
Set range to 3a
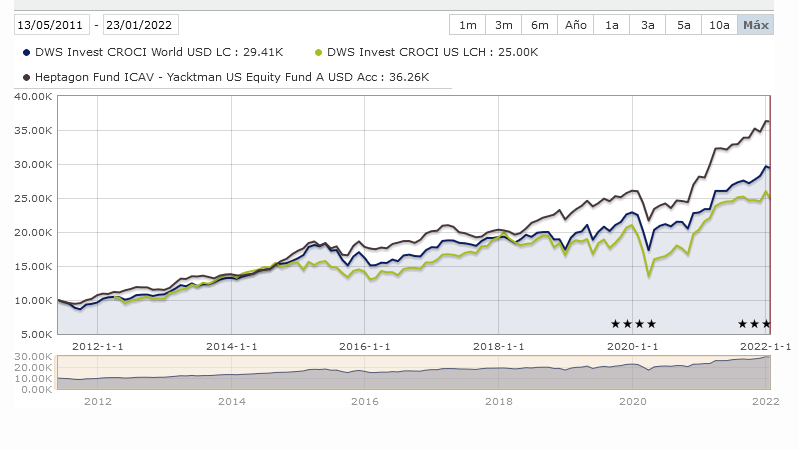tap(648, 25)
